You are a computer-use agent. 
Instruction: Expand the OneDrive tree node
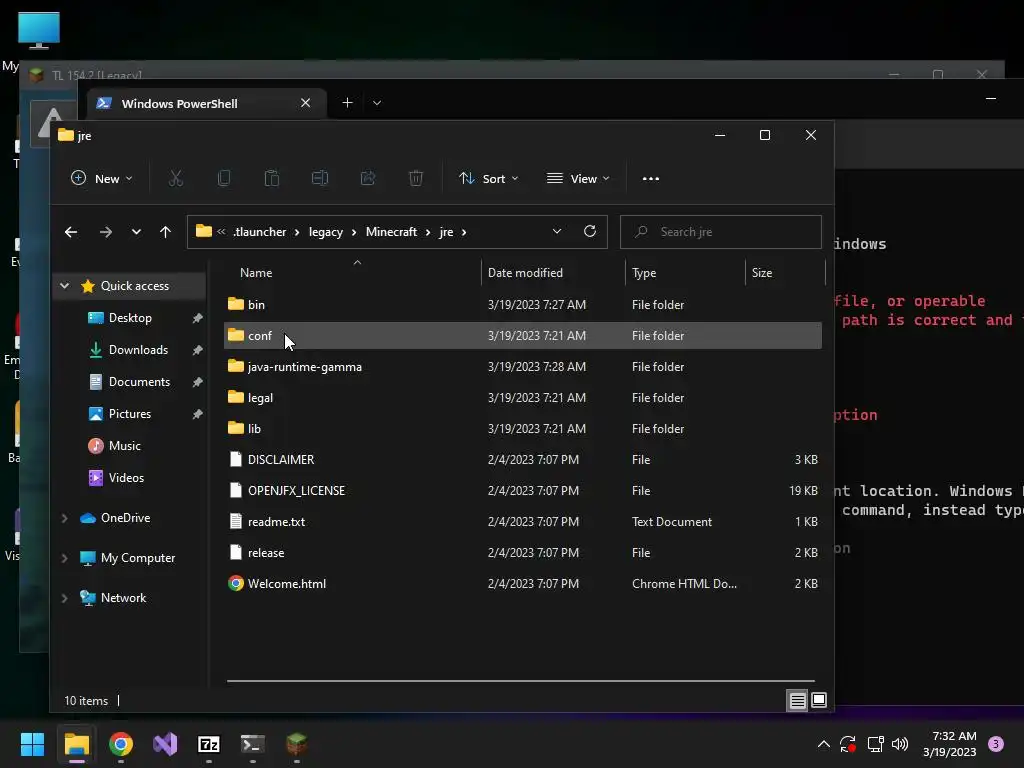[x=65, y=518]
